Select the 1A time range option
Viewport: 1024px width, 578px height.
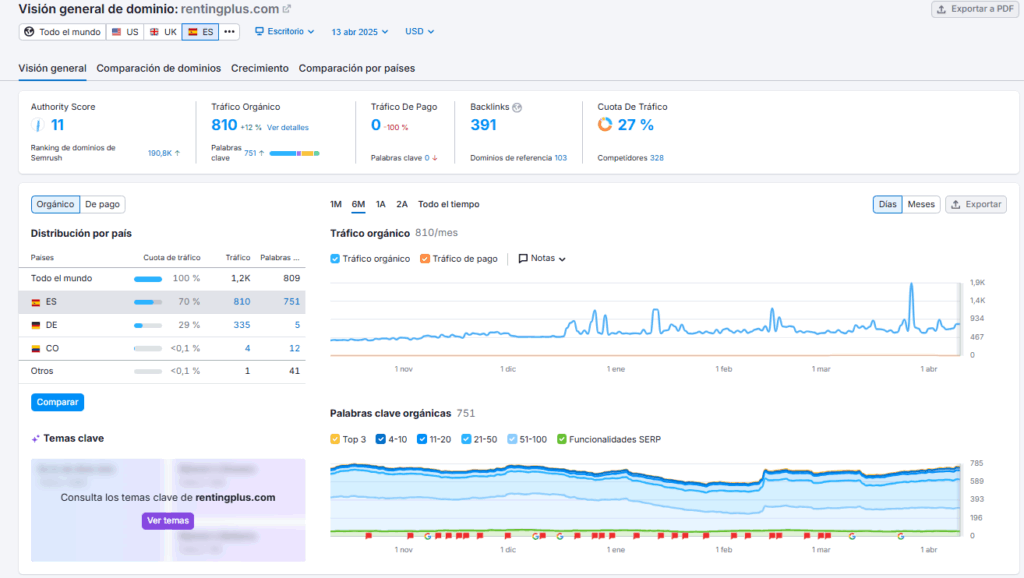(x=380, y=204)
